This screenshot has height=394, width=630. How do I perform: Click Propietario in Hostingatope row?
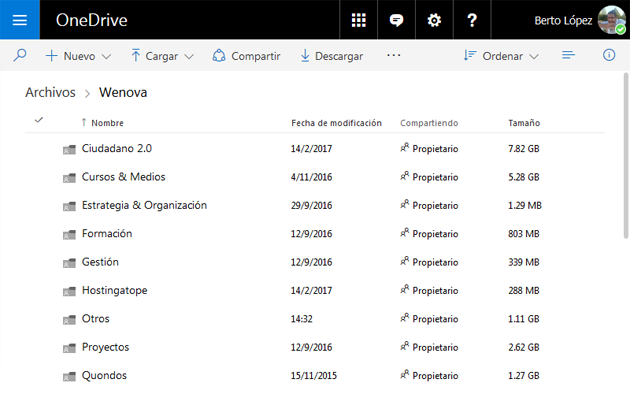click(435, 290)
